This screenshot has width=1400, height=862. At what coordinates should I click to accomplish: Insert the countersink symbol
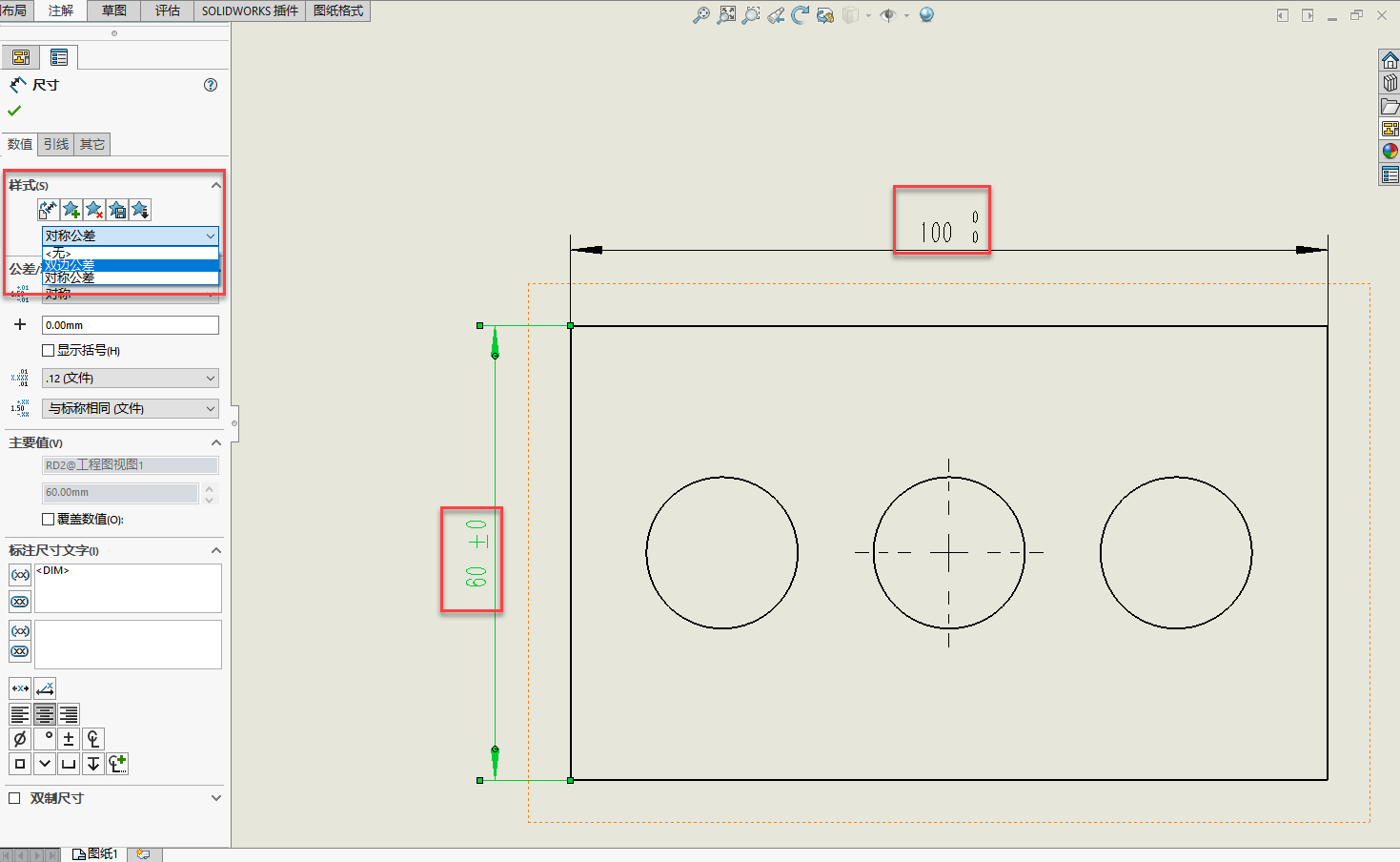point(45,764)
